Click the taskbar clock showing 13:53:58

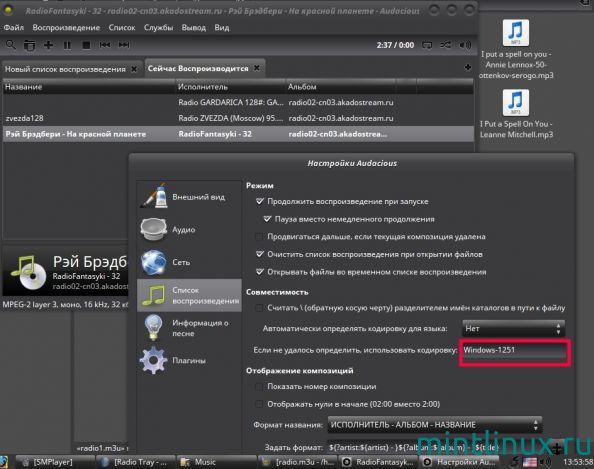click(578, 462)
